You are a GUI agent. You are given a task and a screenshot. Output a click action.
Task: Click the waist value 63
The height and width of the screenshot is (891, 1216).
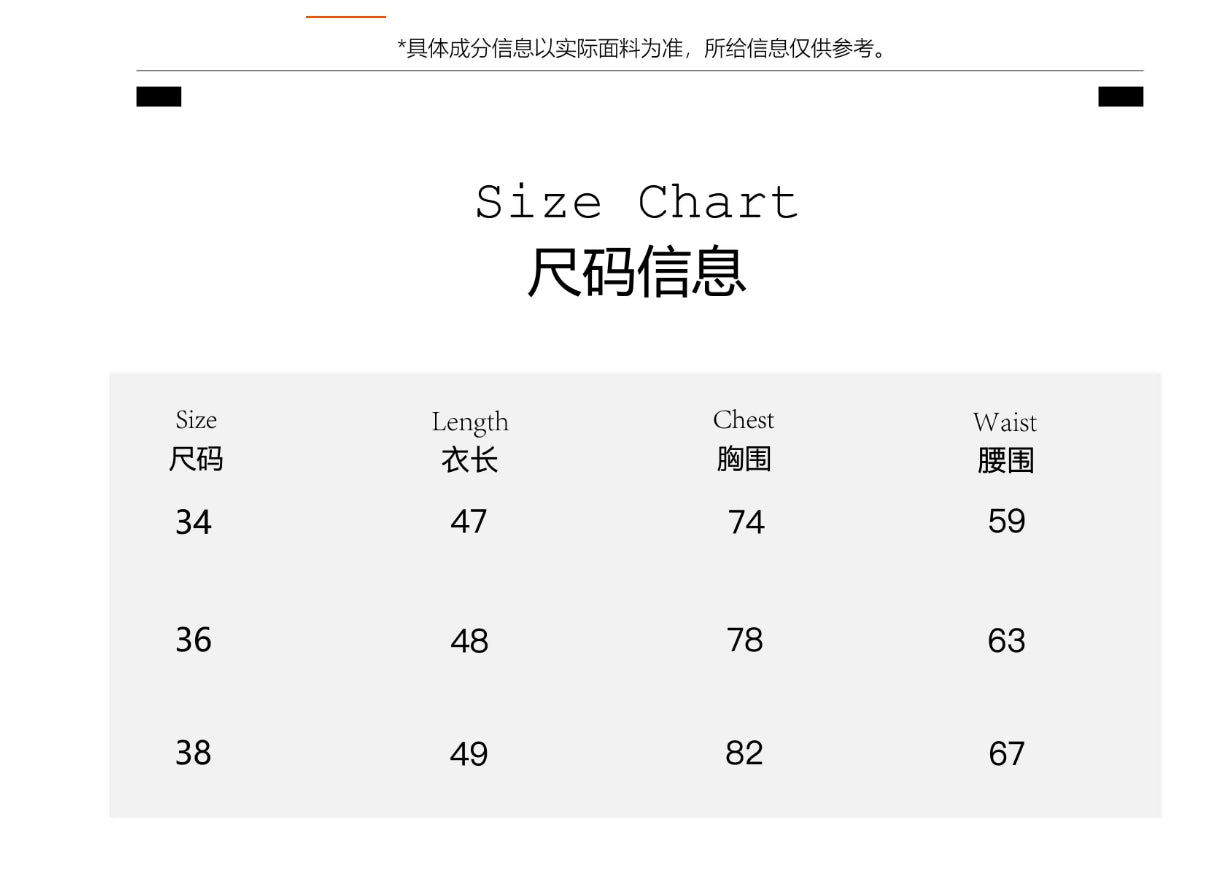tap(1006, 641)
